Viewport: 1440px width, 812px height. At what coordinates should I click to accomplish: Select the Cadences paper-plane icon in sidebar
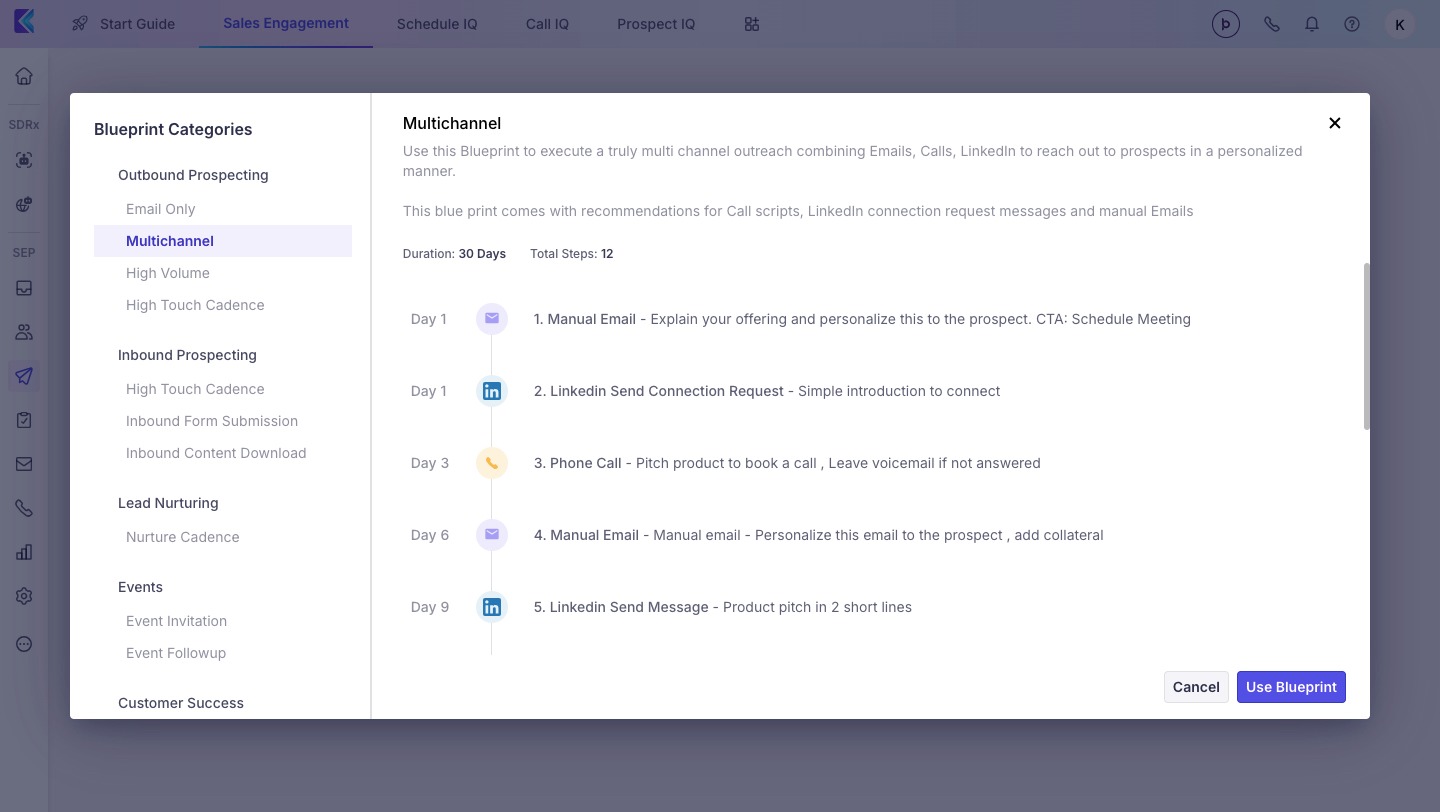pos(24,376)
